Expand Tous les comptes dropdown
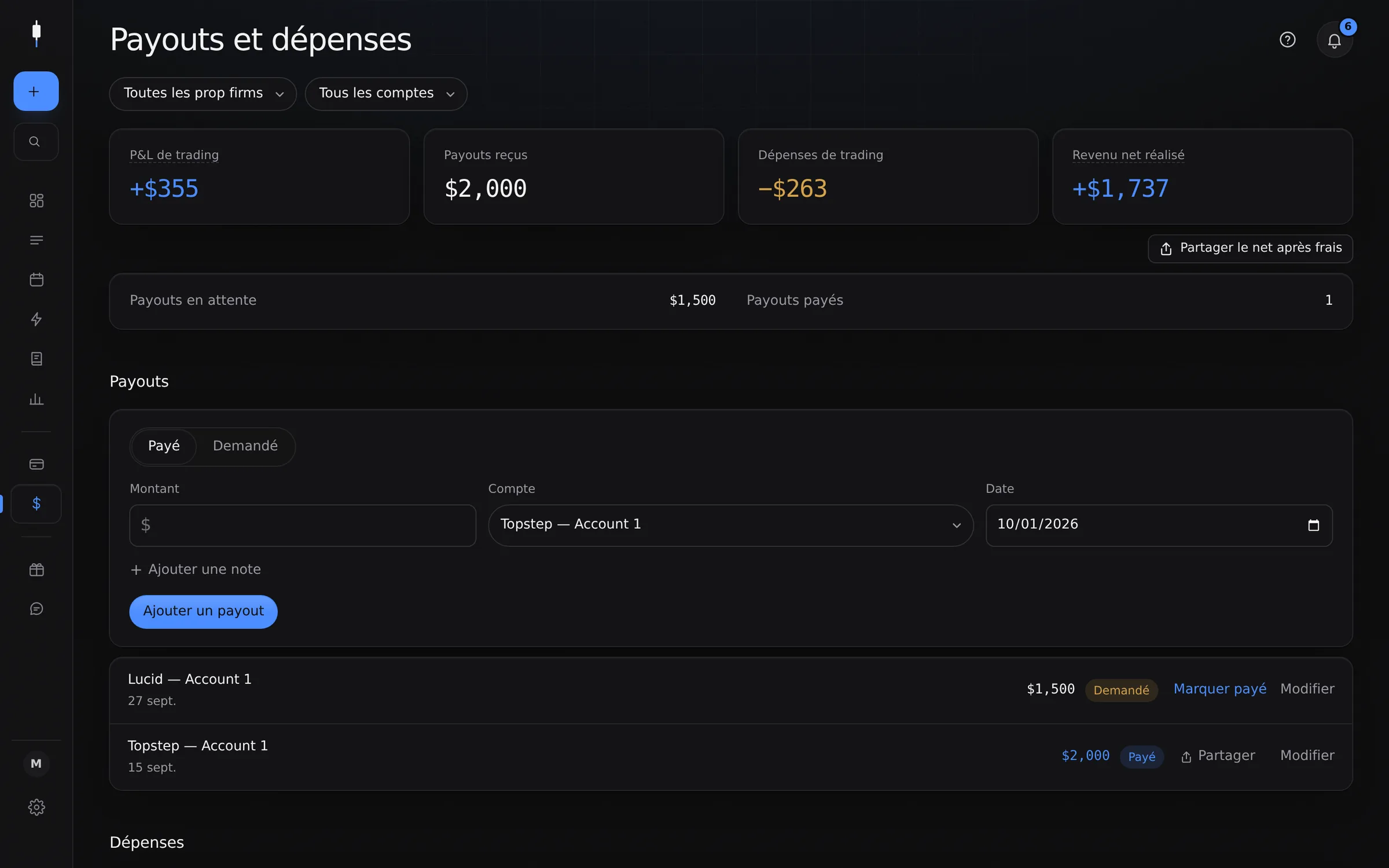Image resolution: width=1389 pixels, height=868 pixels. click(386, 94)
